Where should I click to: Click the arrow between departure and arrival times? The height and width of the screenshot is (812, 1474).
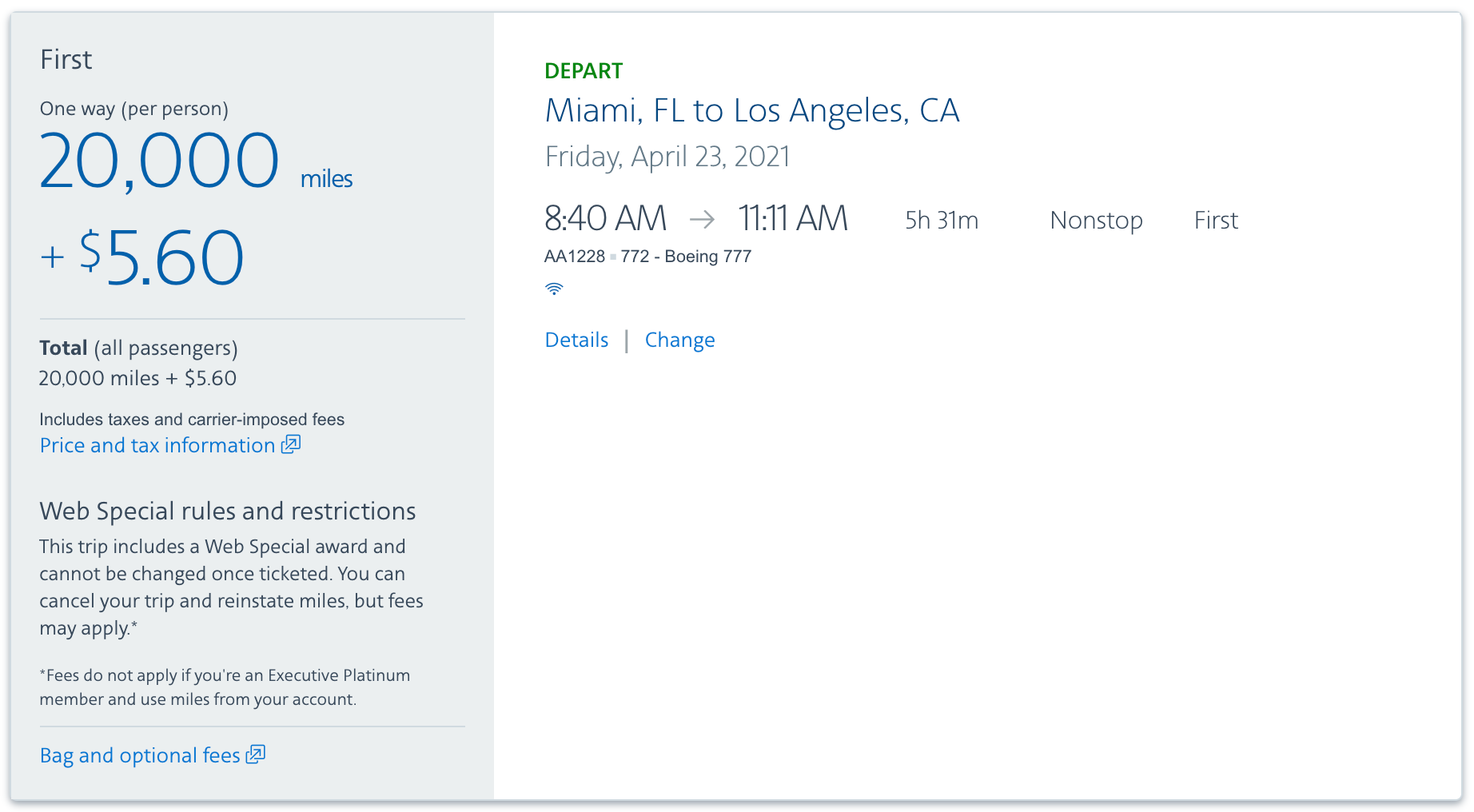pos(702,219)
